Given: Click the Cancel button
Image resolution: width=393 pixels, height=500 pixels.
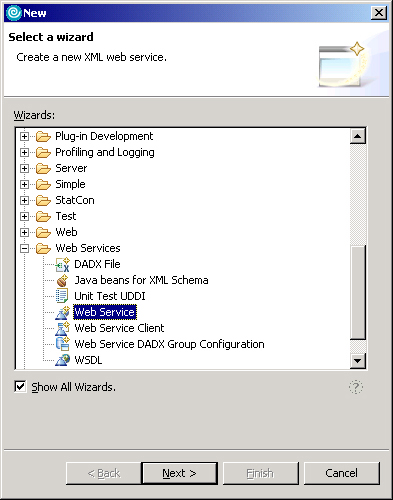Looking at the screenshot, I should [342, 473].
